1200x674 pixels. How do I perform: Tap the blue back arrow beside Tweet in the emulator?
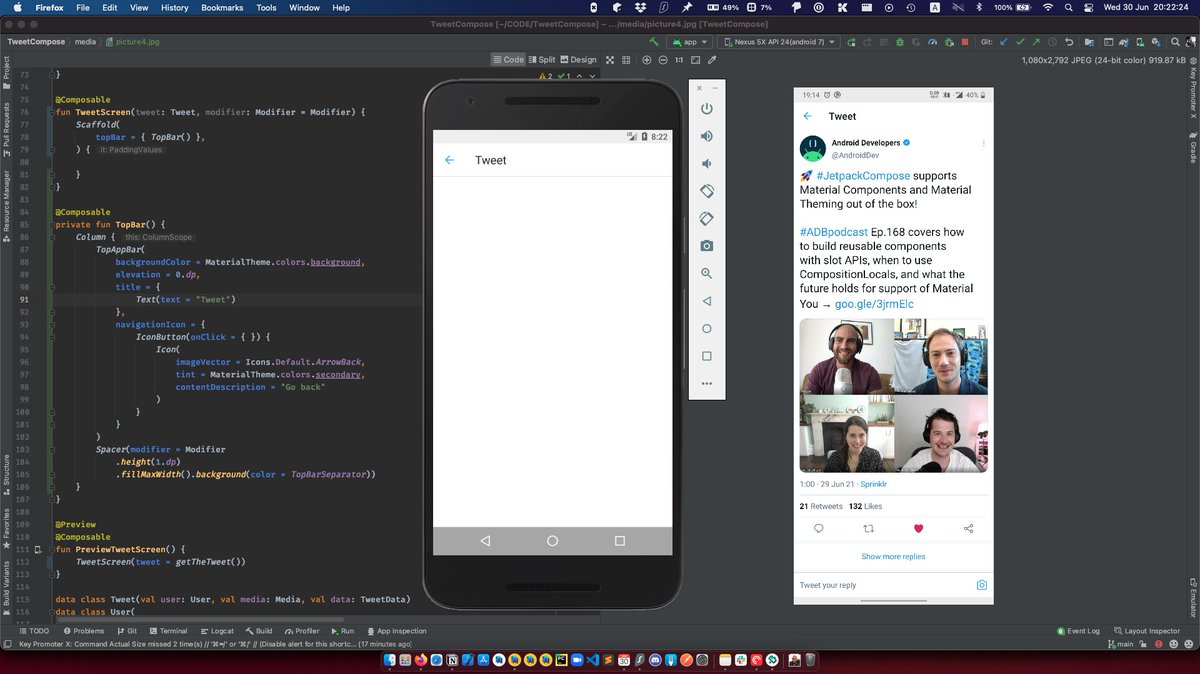(450, 160)
